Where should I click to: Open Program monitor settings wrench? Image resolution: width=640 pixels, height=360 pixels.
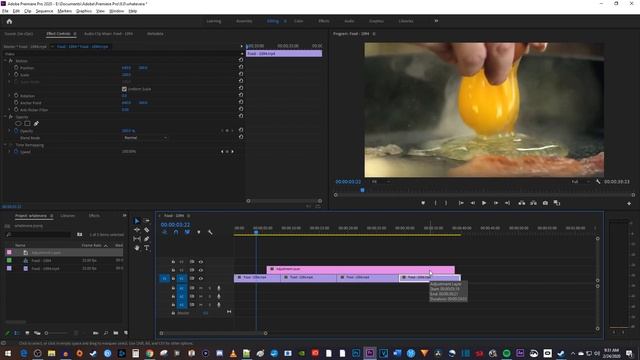tap(598, 182)
